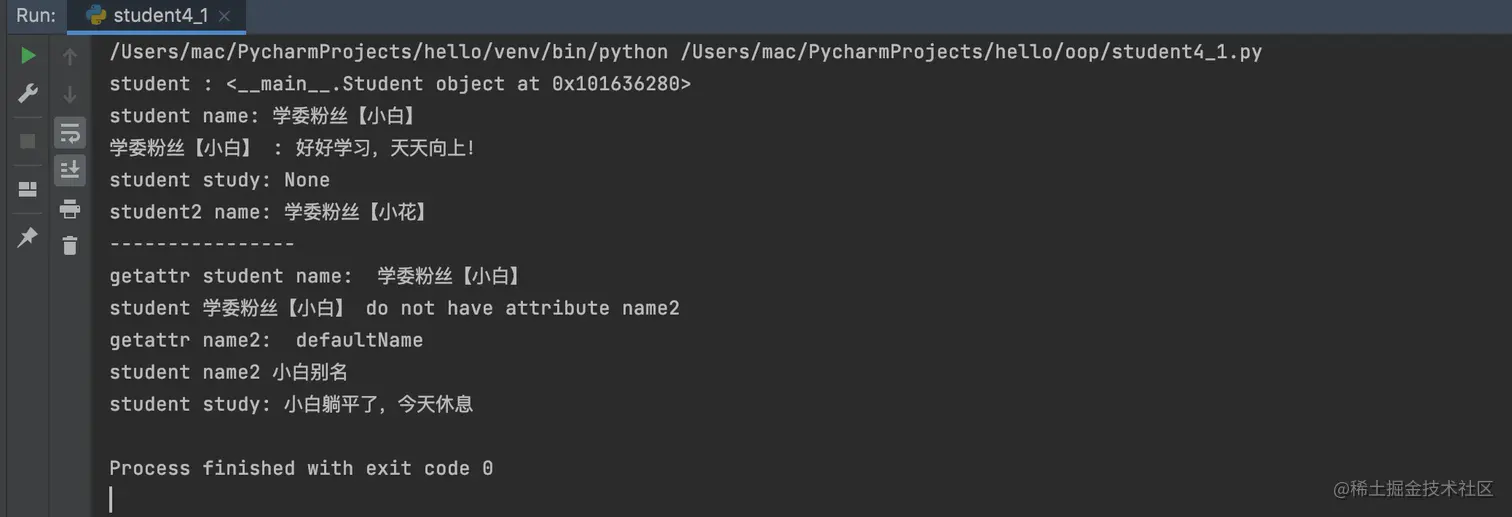Close the student4_1 run tab

click(223, 16)
